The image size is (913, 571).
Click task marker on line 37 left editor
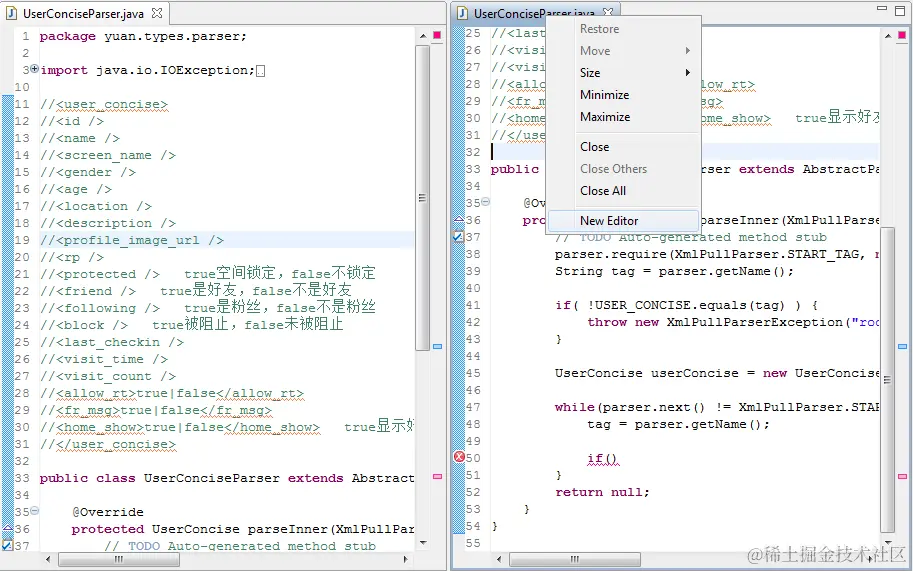tap(8, 545)
